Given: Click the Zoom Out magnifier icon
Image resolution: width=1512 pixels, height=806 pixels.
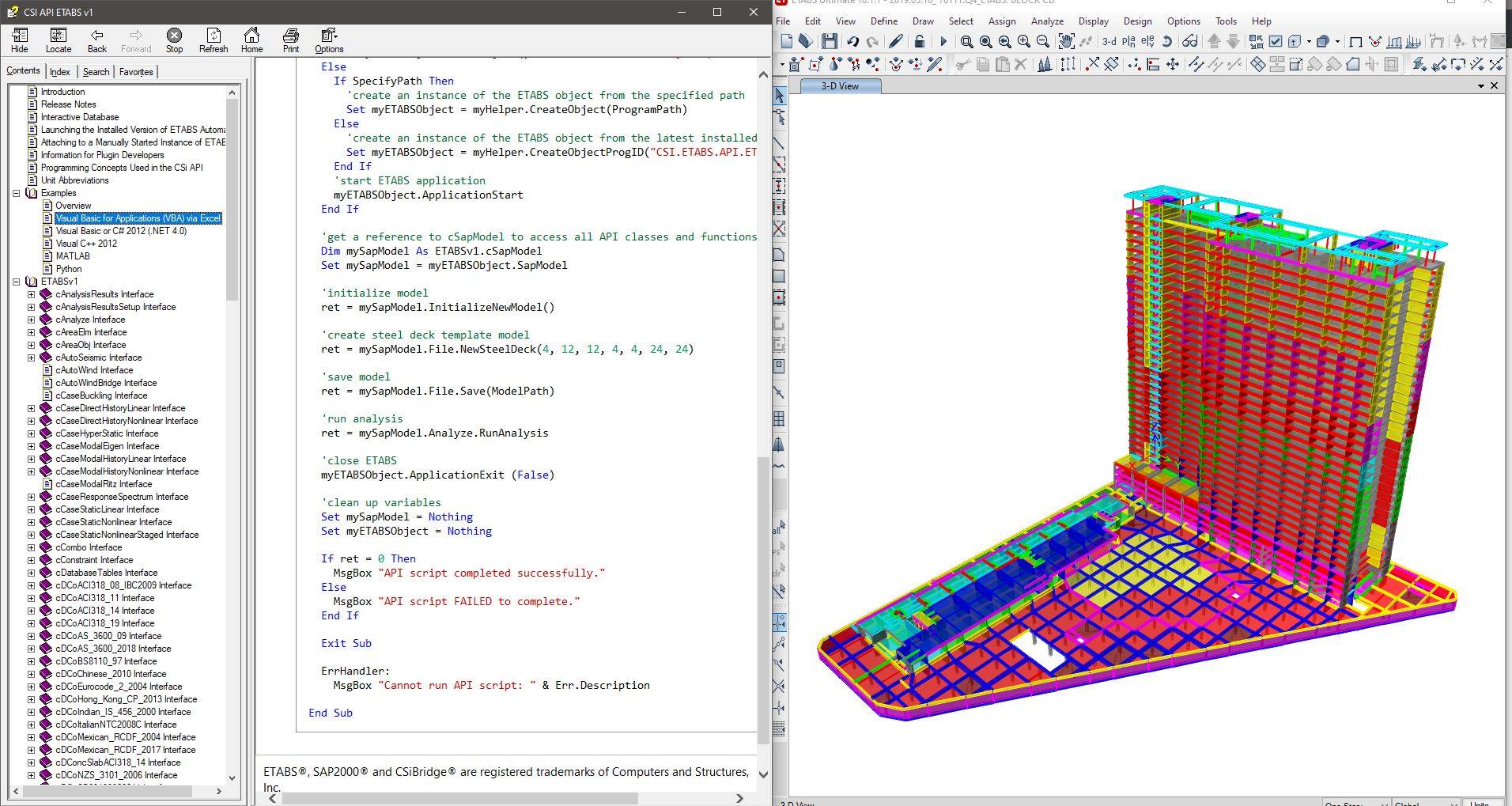Looking at the screenshot, I should (x=1043, y=41).
